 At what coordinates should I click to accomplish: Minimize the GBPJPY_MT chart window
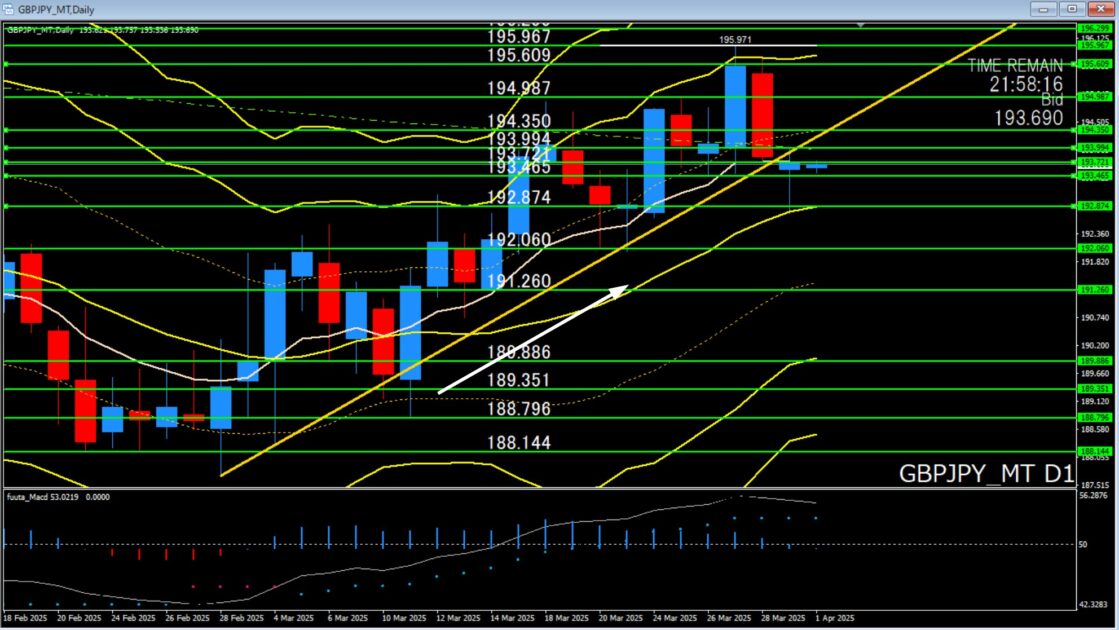pyautogui.click(x=1048, y=8)
